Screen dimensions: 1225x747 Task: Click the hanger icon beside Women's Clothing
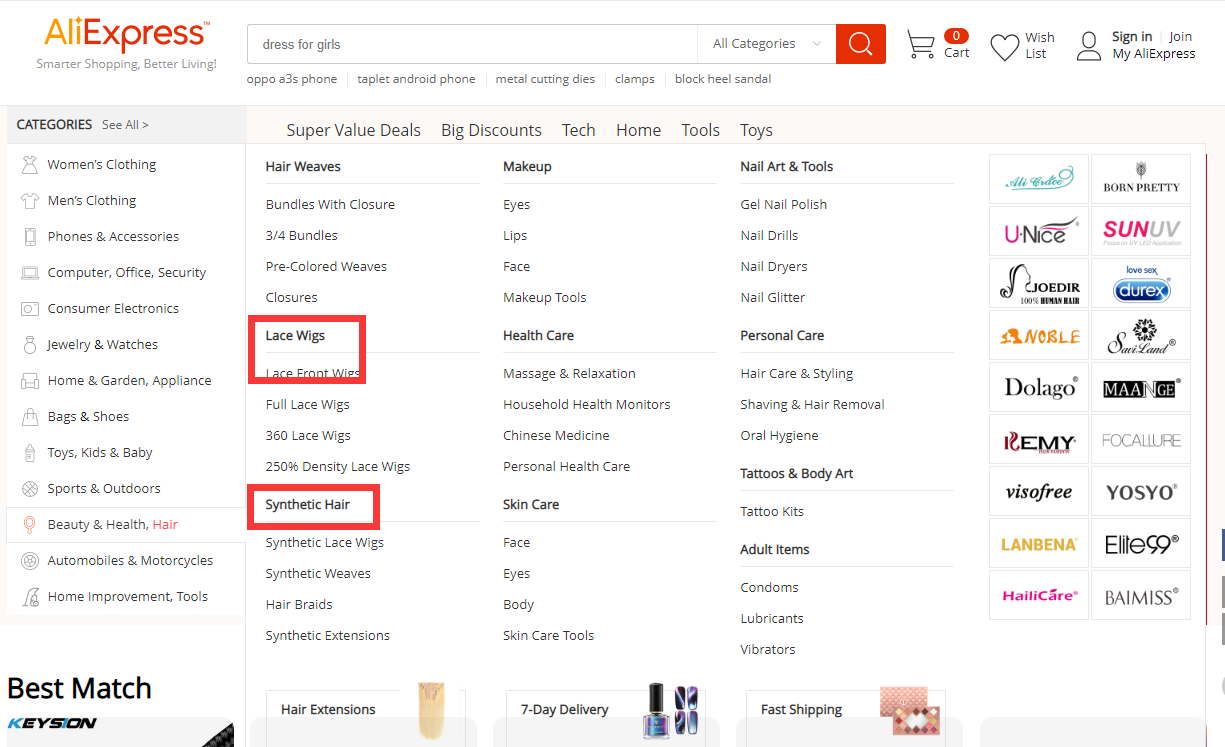(x=27, y=164)
